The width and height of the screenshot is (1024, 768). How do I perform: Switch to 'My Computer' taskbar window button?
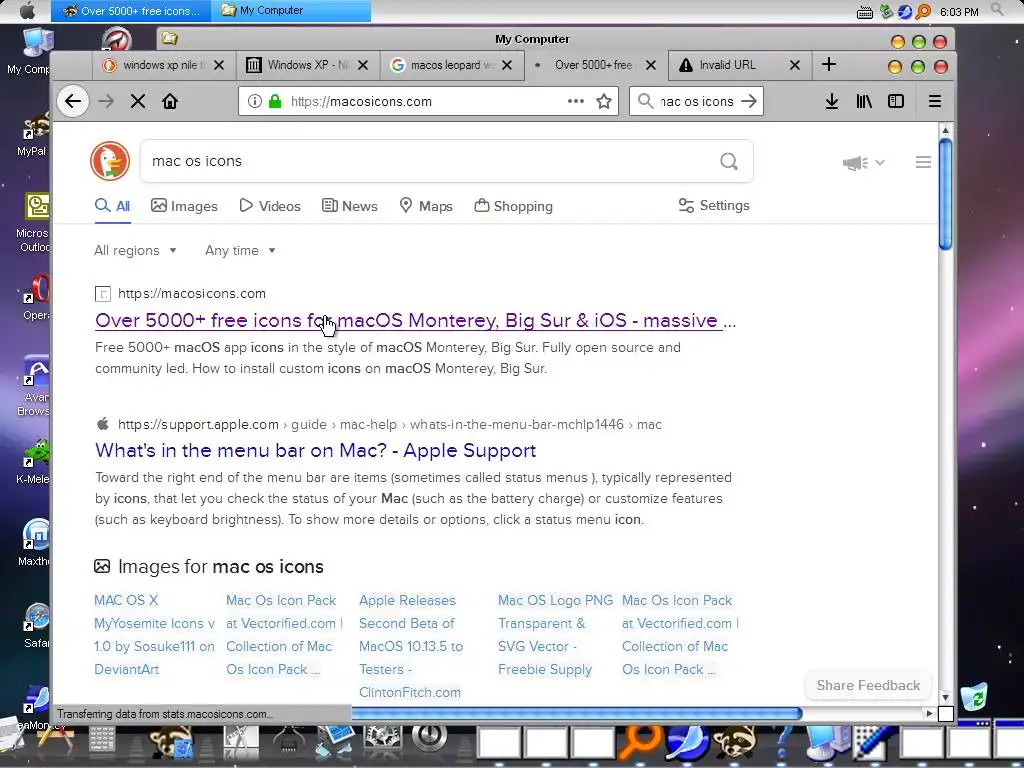(291, 10)
